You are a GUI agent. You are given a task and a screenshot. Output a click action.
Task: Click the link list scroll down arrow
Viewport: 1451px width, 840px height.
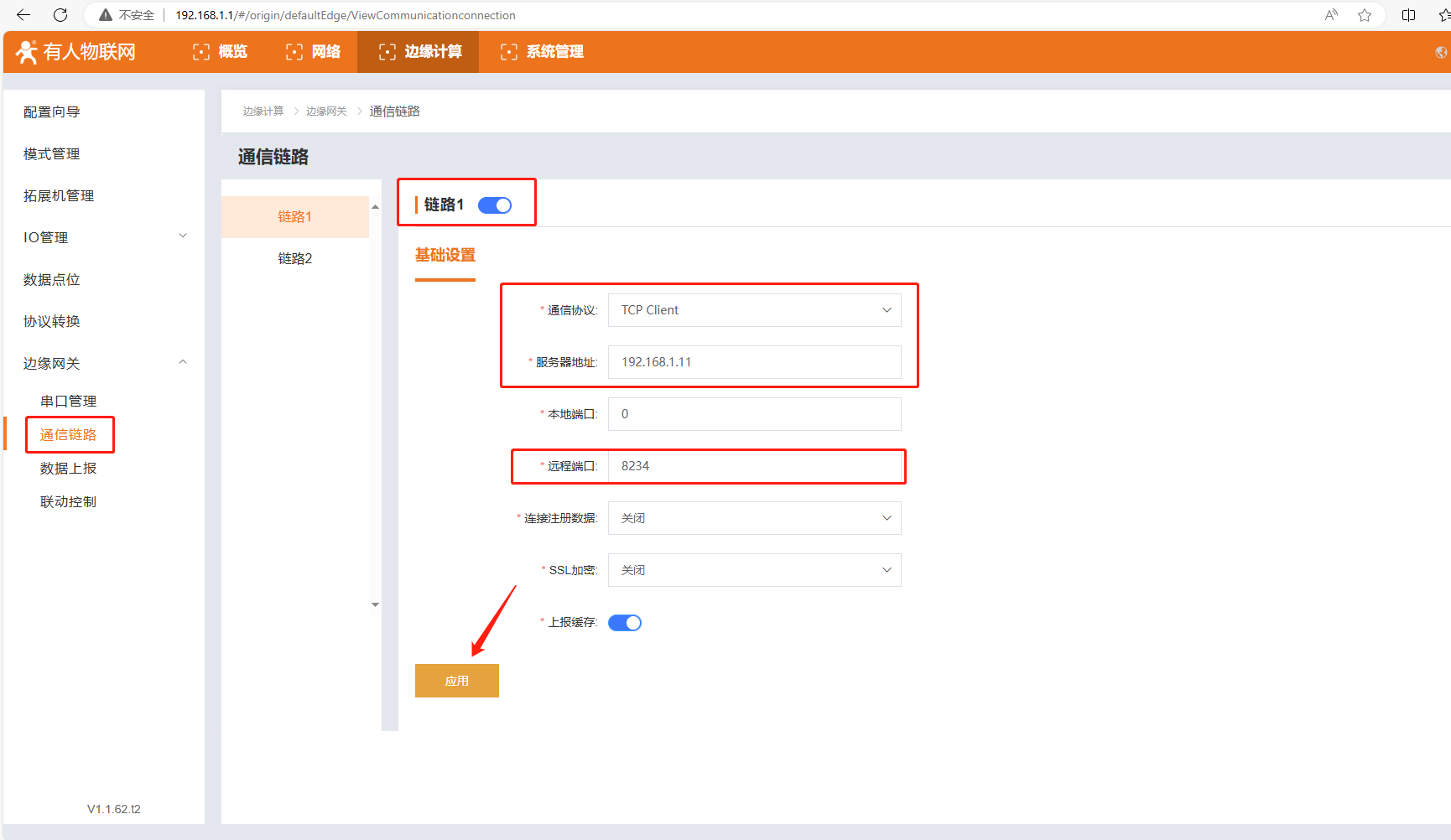[376, 604]
